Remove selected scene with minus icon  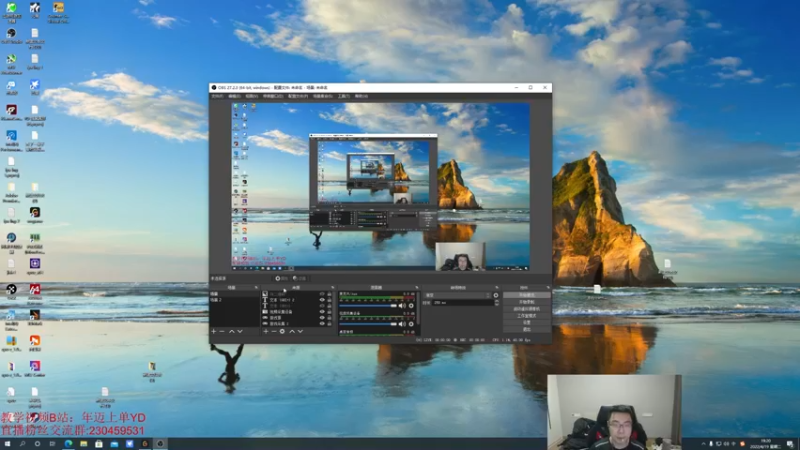point(222,332)
